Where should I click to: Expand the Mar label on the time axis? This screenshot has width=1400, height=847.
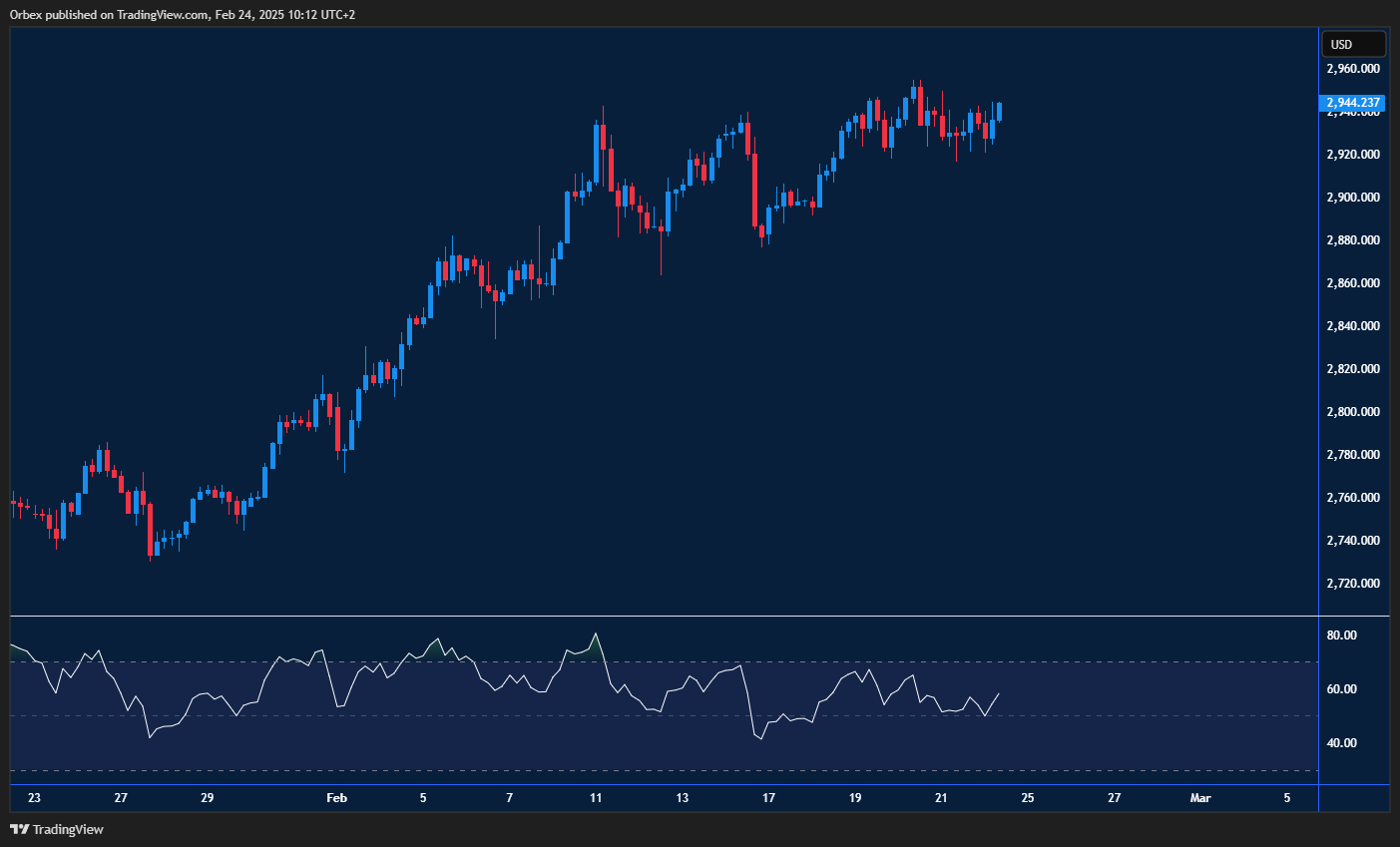[1200, 798]
